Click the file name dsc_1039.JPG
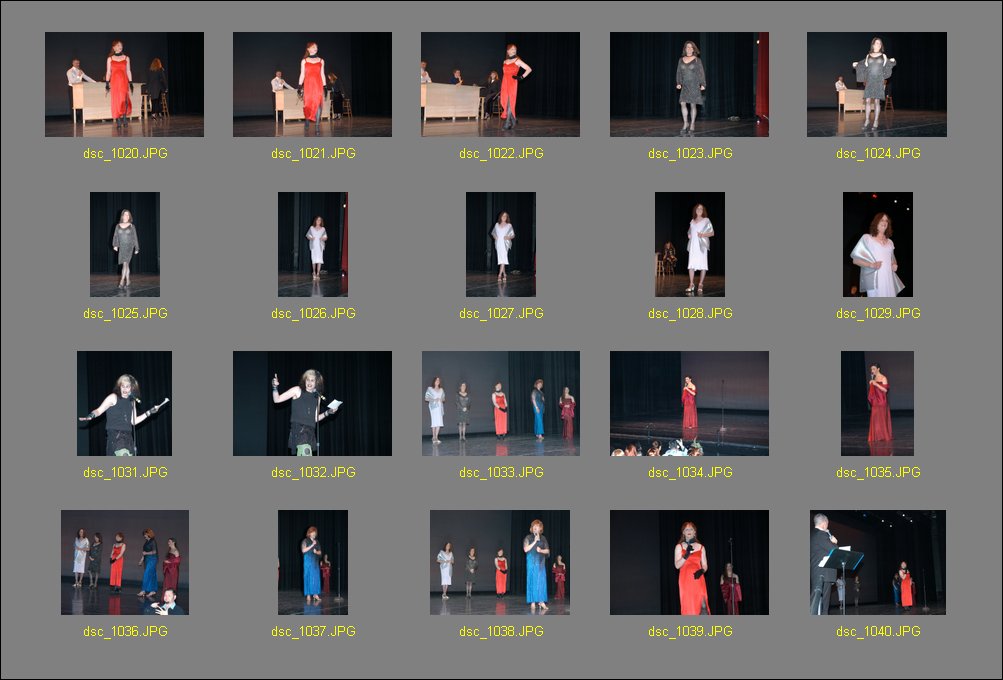The width and height of the screenshot is (1003, 680). pos(690,631)
